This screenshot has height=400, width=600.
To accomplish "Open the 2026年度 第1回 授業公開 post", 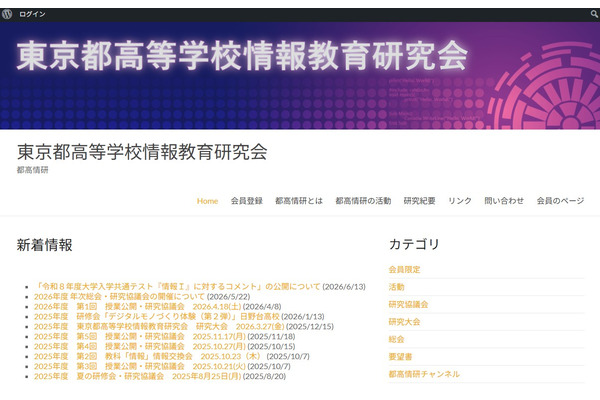I will click(137, 307).
